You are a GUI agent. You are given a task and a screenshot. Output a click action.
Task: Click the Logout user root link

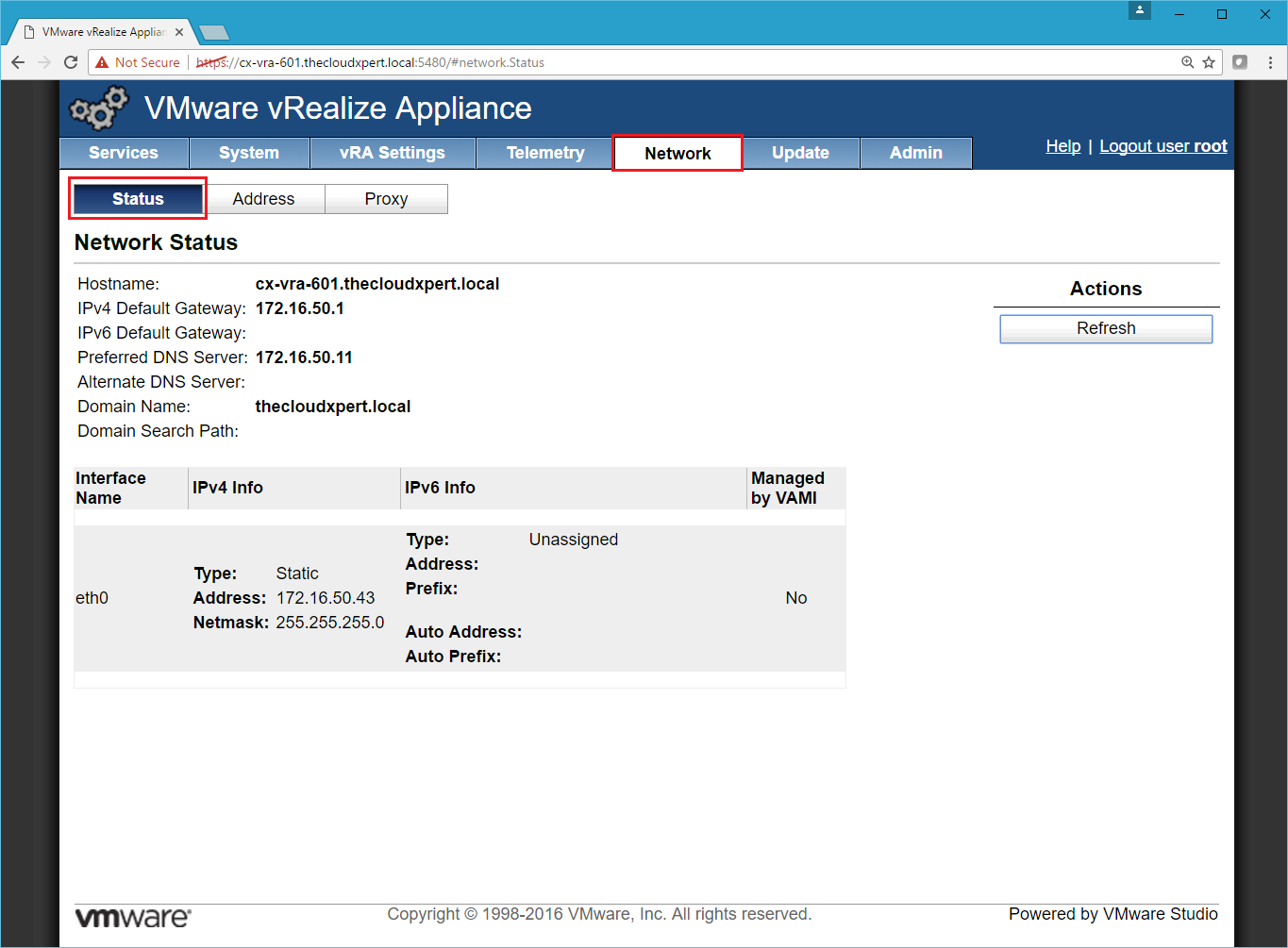tap(1163, 146)
